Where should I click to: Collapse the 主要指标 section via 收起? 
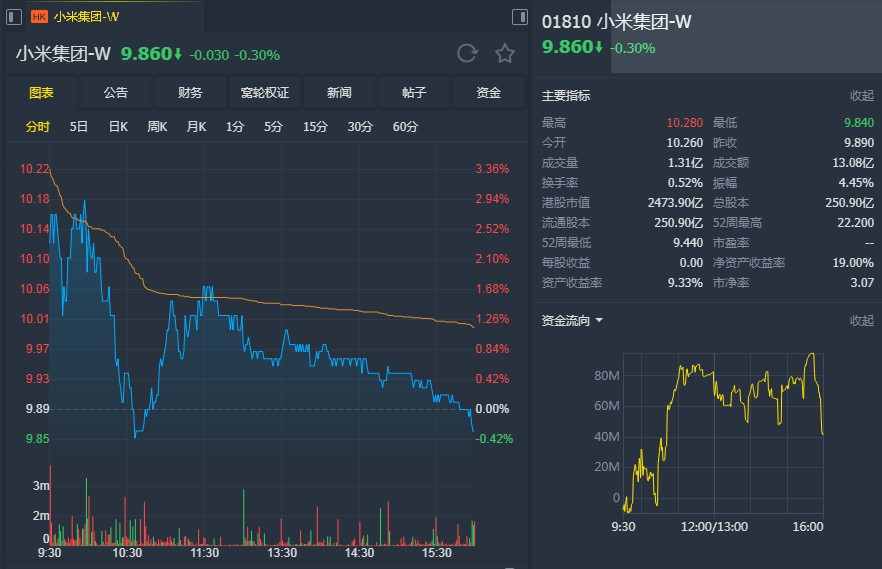click(861, 96)
